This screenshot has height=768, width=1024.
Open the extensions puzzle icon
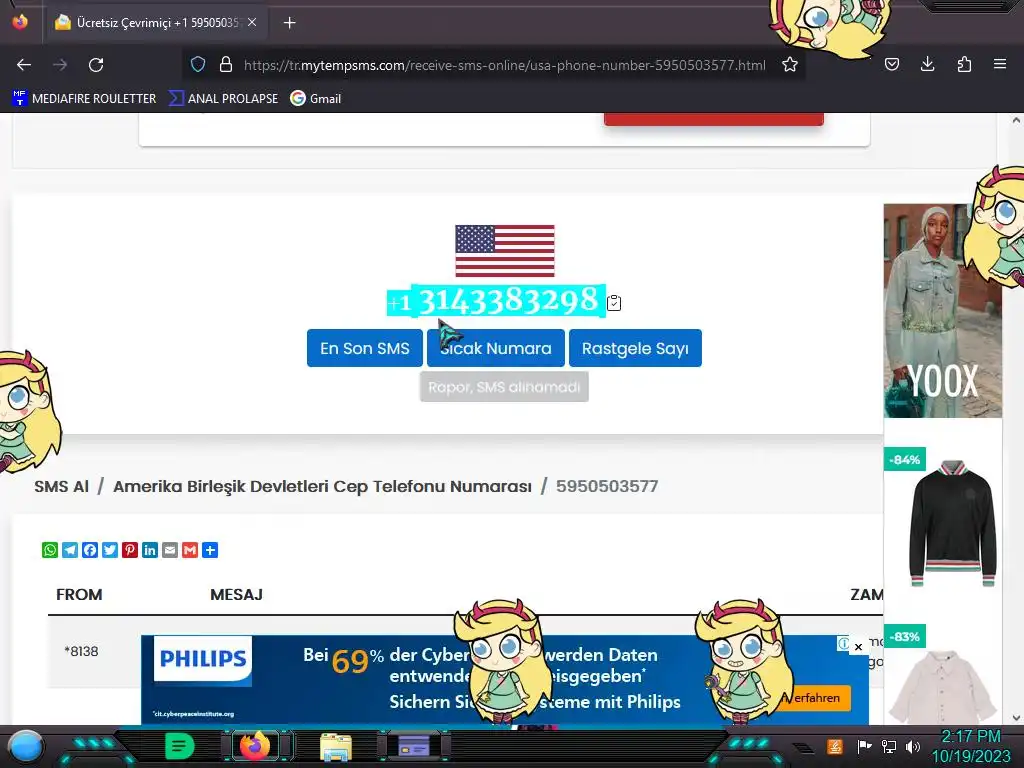[x=964, y=64]
